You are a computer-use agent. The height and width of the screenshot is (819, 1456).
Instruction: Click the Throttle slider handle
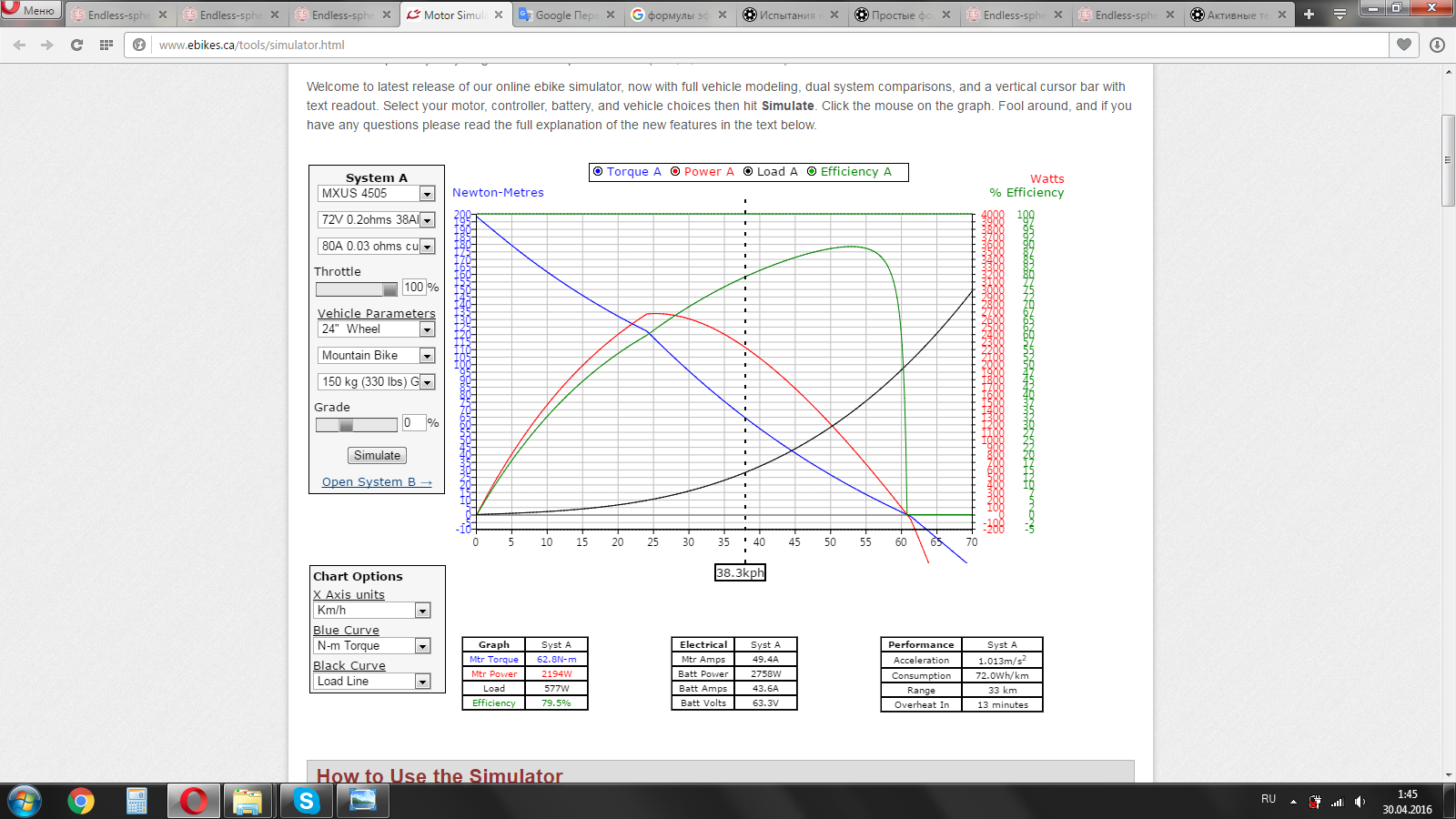tap(389, 289)
